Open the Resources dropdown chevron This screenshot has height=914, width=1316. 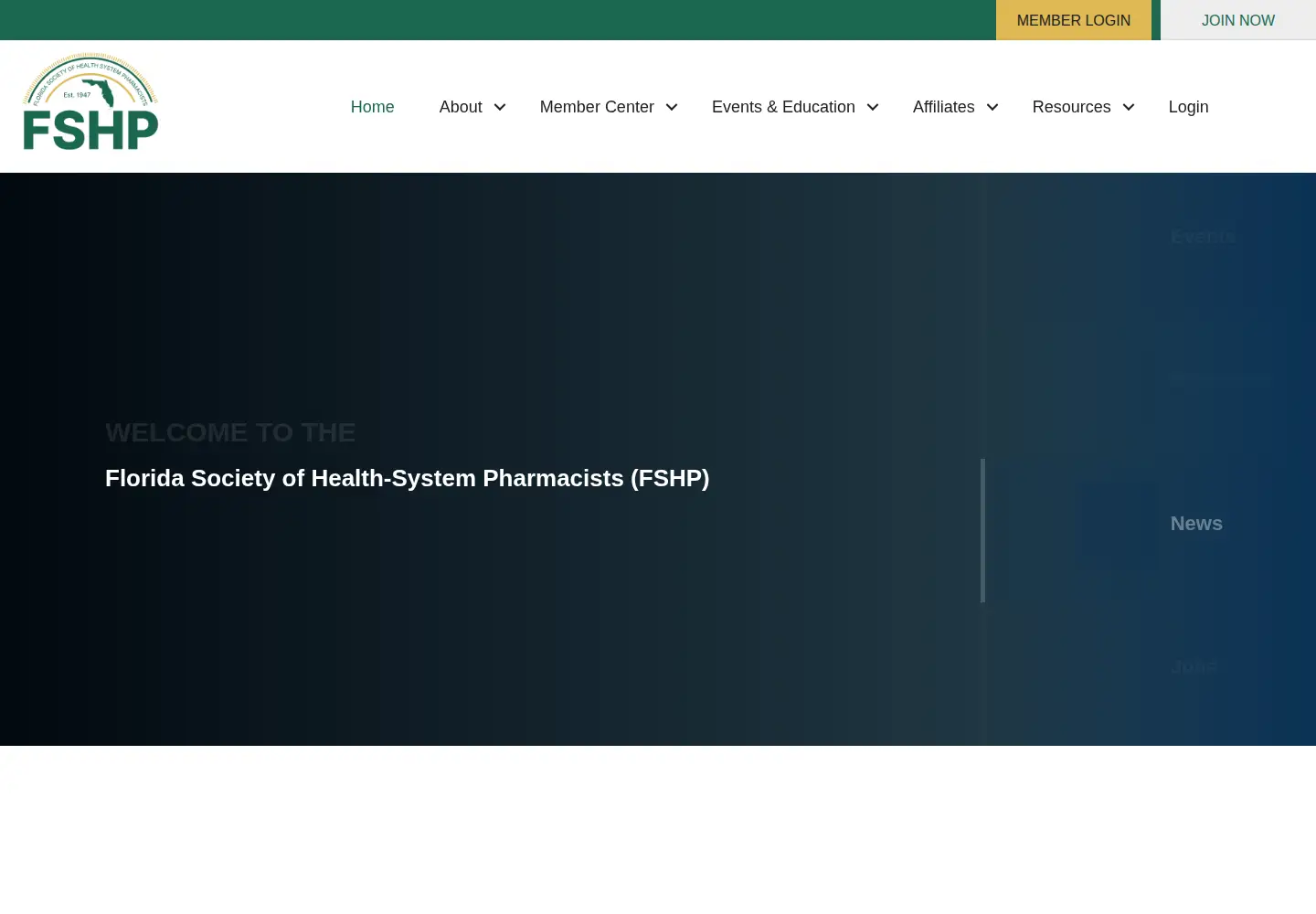point(1129,107)
